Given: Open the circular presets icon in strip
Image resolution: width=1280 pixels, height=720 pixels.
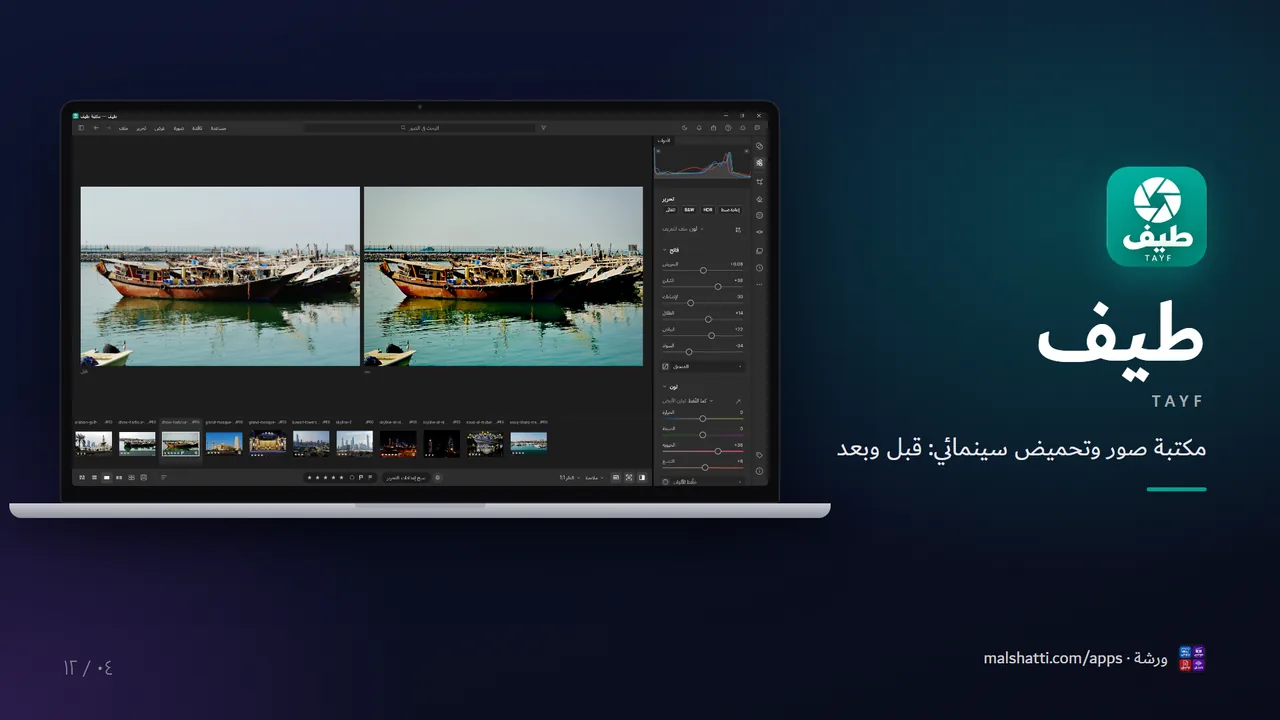Looking at the screenshot, I should [760, 215].
